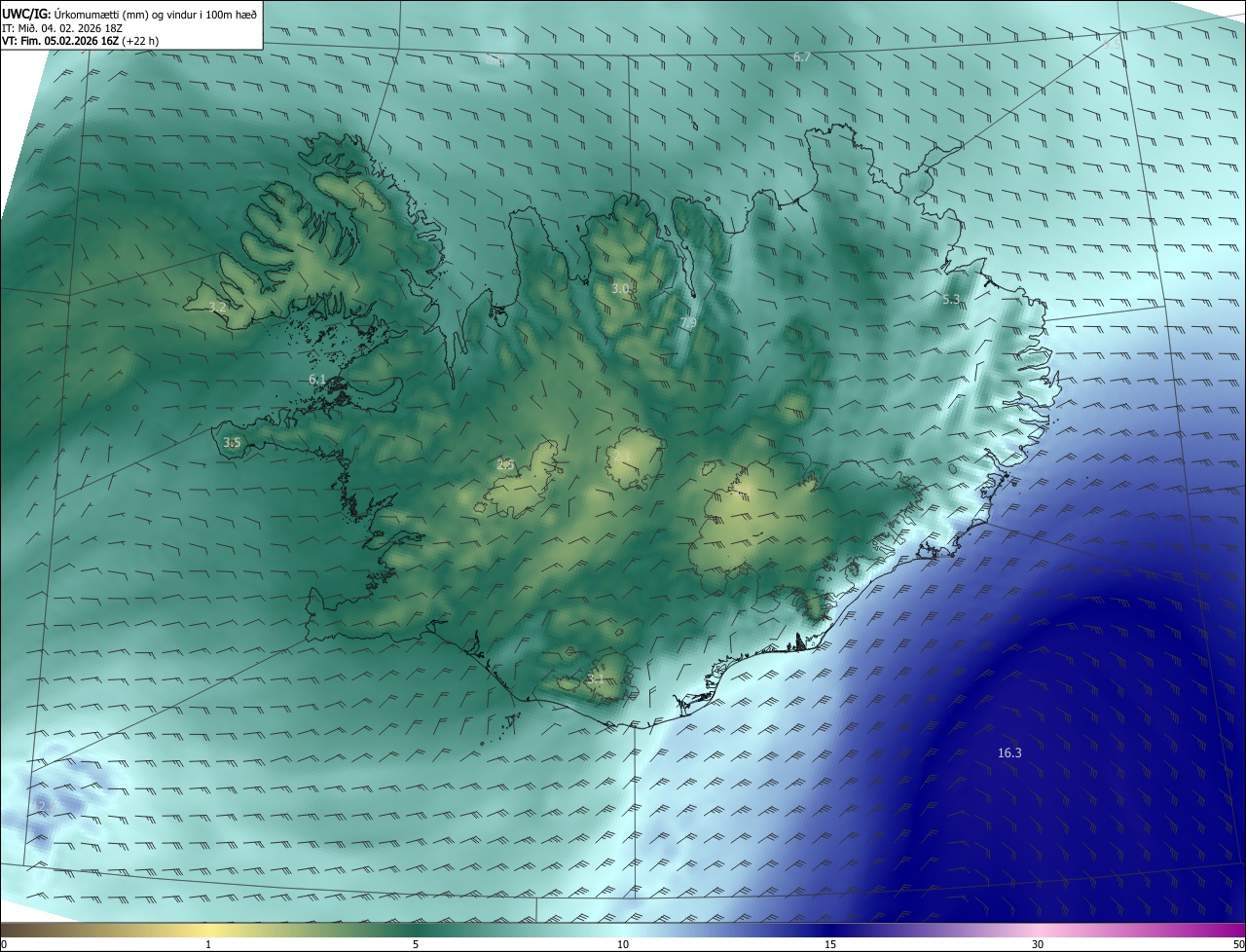Screen dimensions: 1246x952
Task: Click the 5 tick label on the color scale
Action: coord(416,944)
